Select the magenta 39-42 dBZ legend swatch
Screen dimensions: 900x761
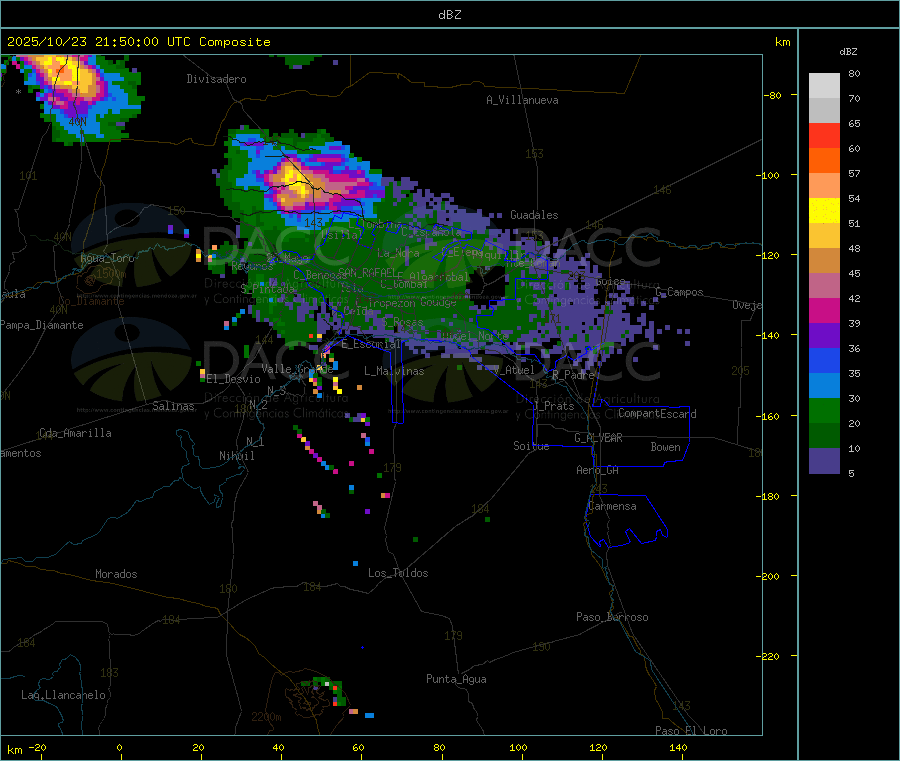tap(824, 310)
